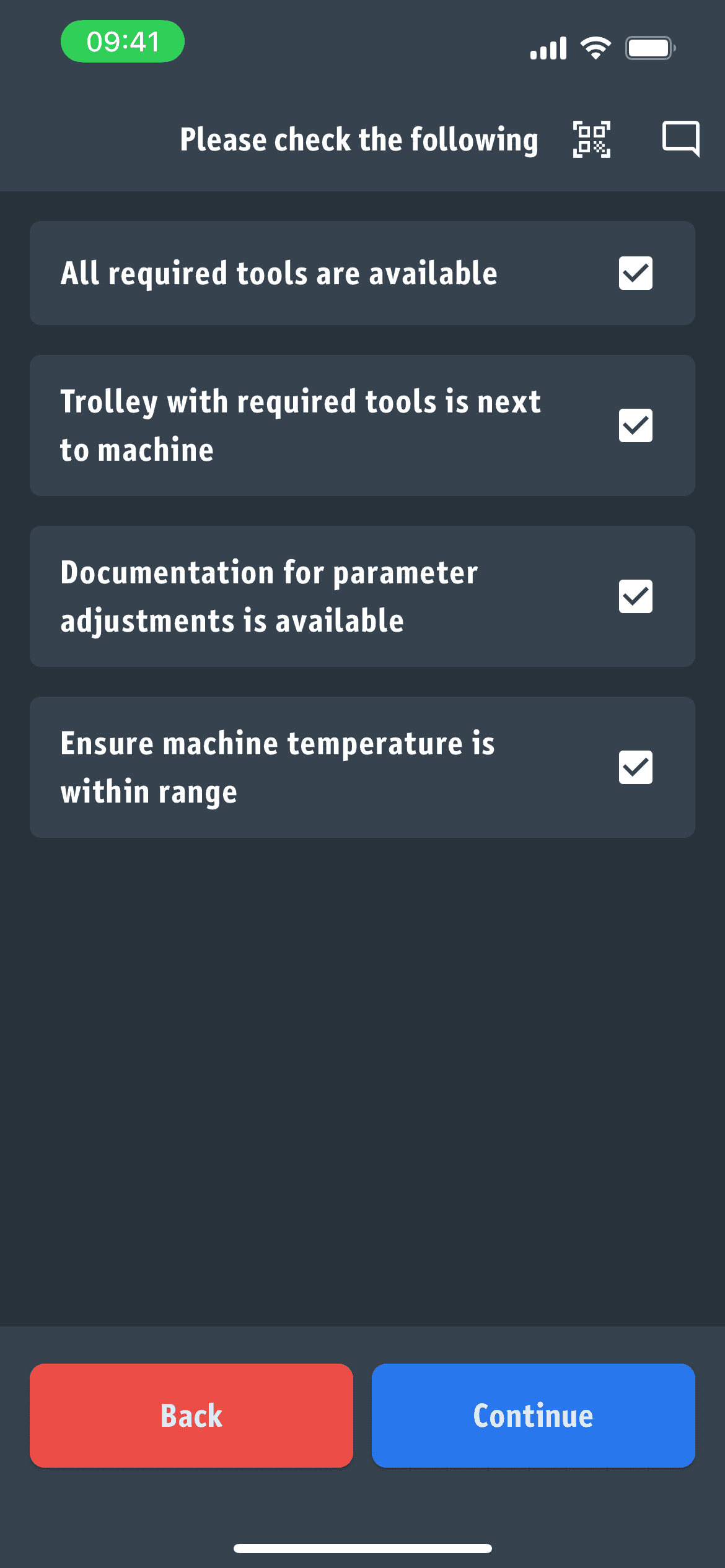Viewport: 725px width, 1568px height.
Task: Tap the battery indicator
Action: [x=649, y=46]
